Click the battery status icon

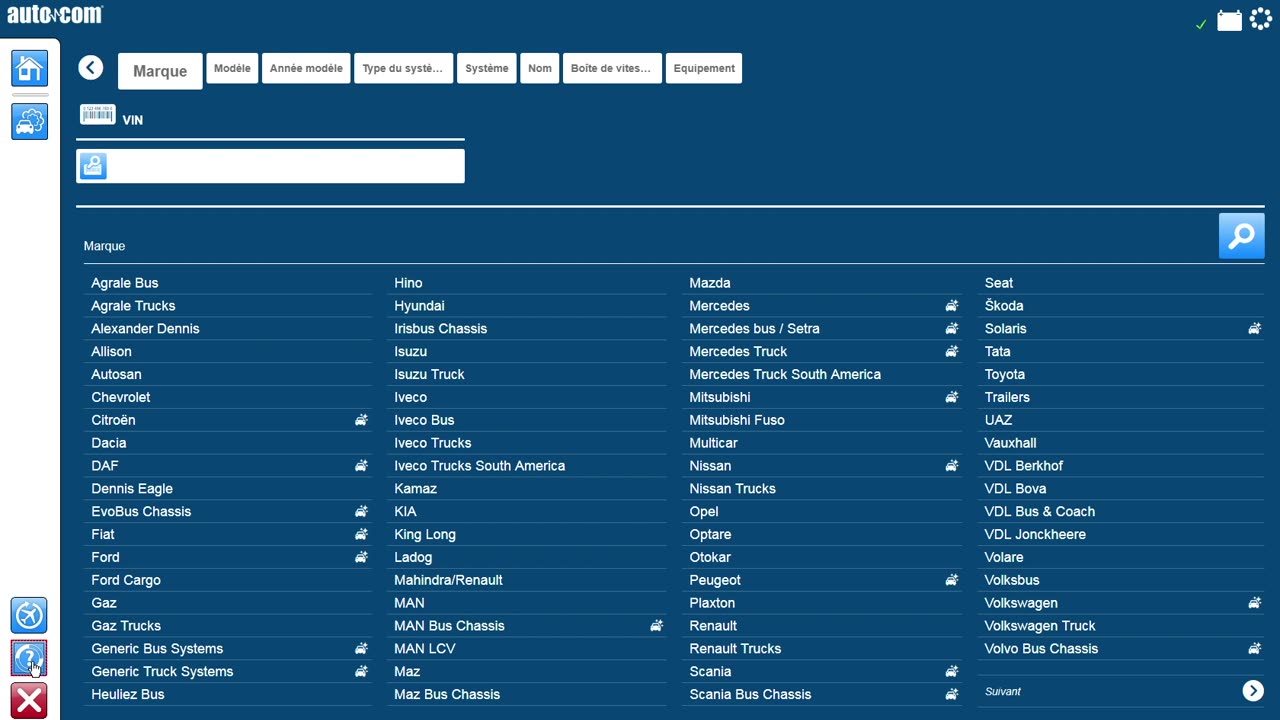[x=1229, y=21]
